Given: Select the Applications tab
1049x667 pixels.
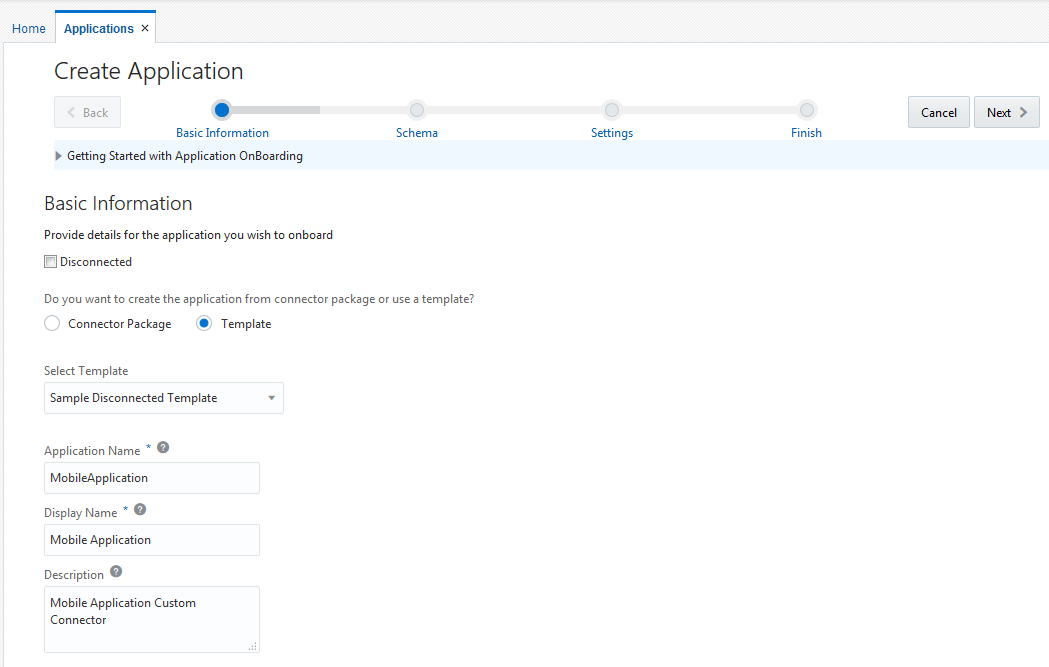Looking at the screenshot, I should pos(98,29).
